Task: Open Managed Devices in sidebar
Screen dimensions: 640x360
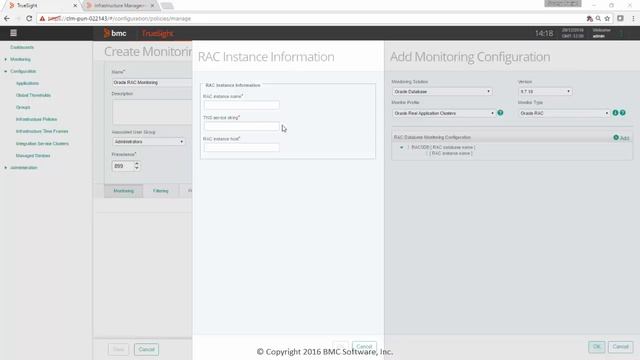Action: pos(33,156)
